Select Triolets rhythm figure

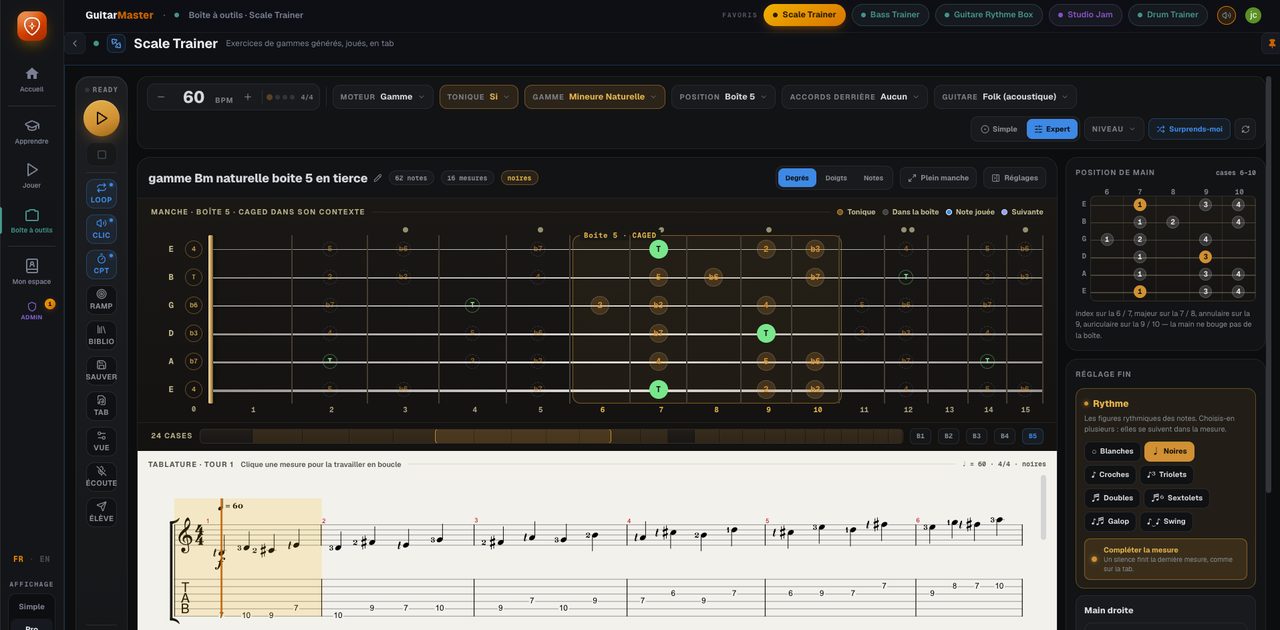click(1166, 474)
